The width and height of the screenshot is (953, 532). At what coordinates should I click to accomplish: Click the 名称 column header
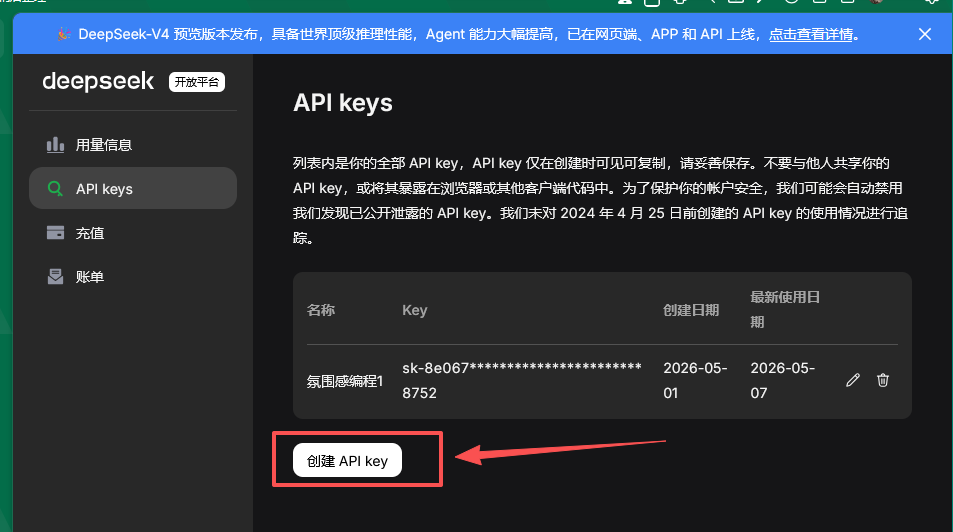click(x=321, y=310)
